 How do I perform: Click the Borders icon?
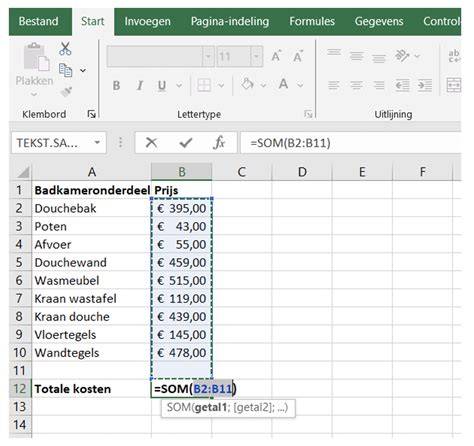(x=204, y=85)
